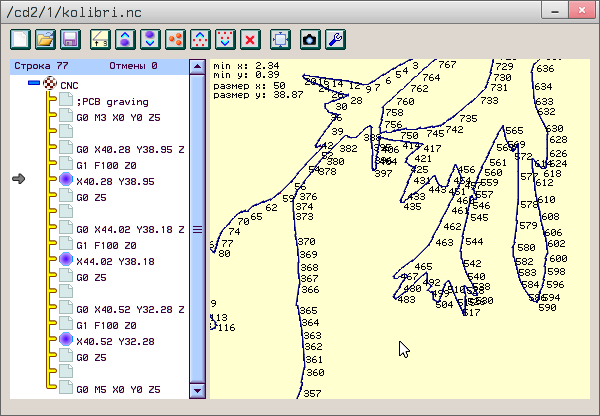Click the numbered line-axis toolbar icon
Viewport: 600px width, 416px height.
100,39
